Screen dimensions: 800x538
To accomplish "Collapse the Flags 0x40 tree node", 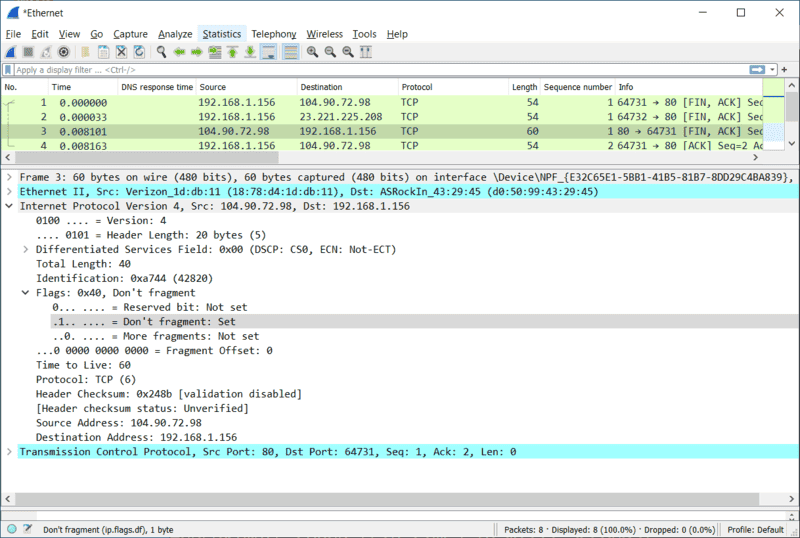I will pos(26,293).
